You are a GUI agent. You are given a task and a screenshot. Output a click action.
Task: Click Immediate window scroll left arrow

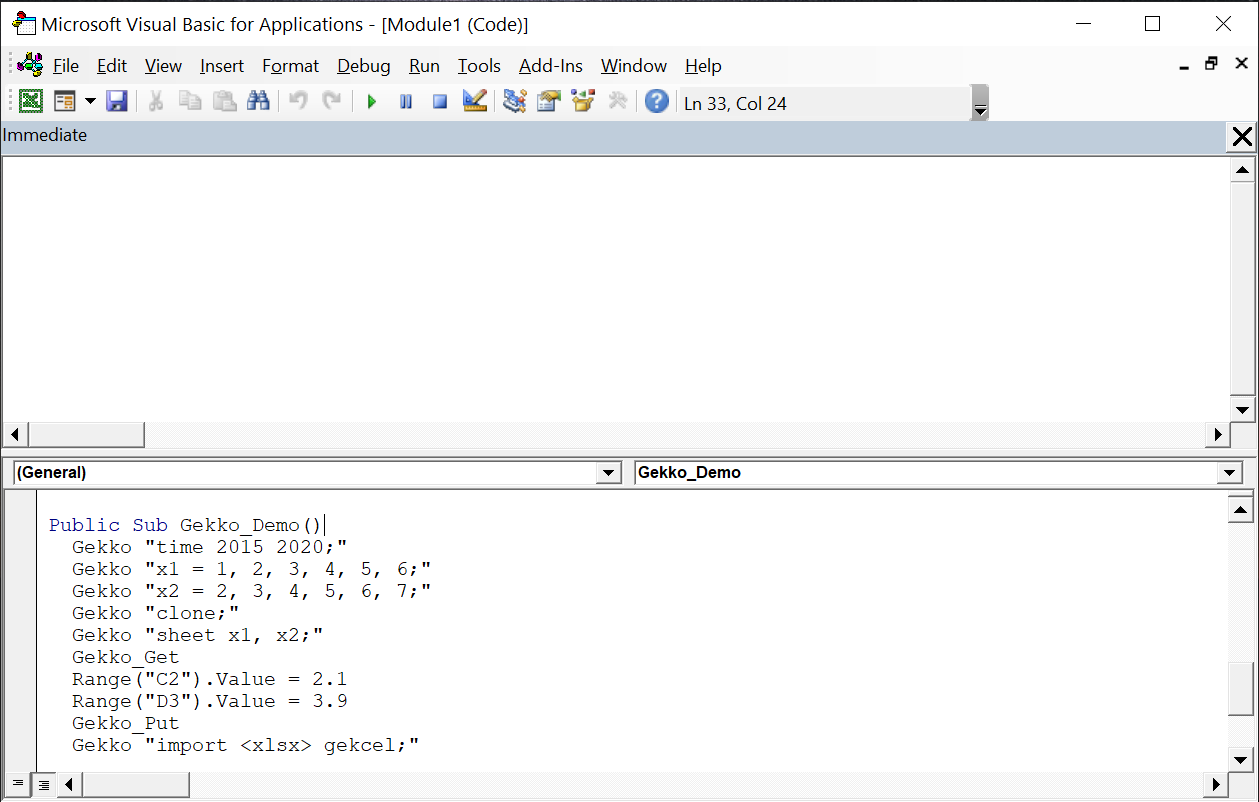point(14,435)
